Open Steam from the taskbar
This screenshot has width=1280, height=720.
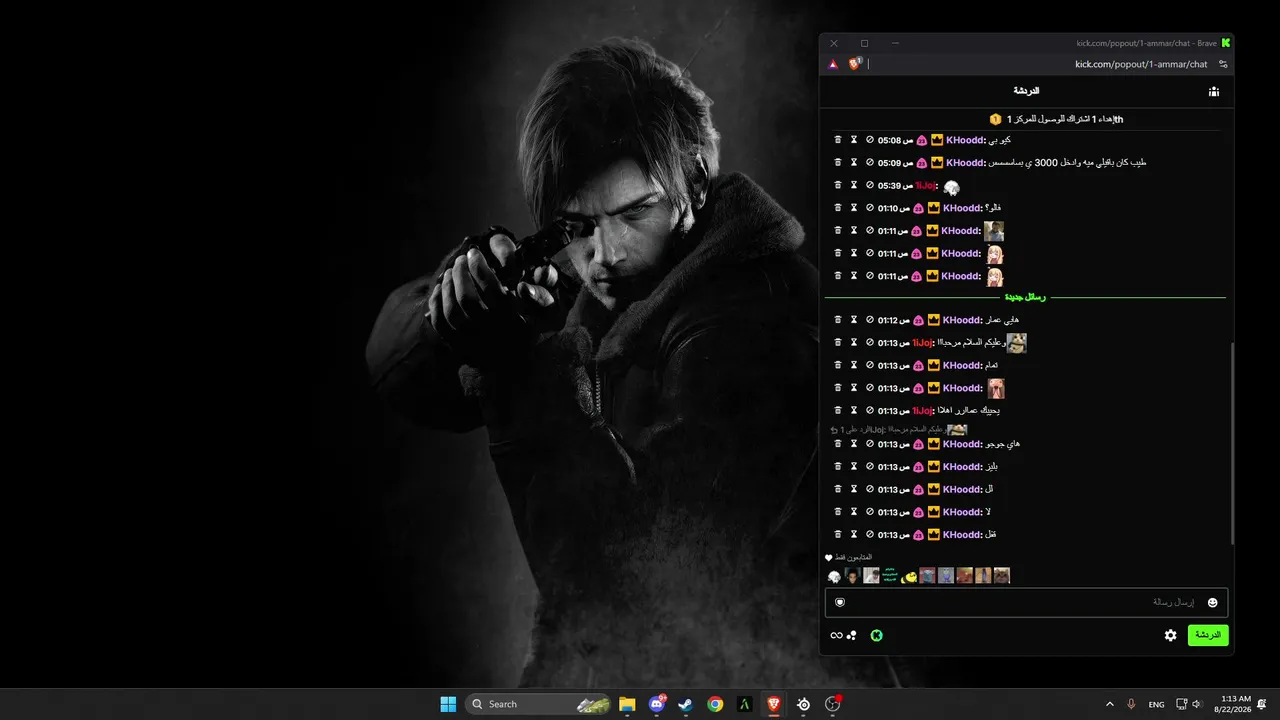coord(685,704)
